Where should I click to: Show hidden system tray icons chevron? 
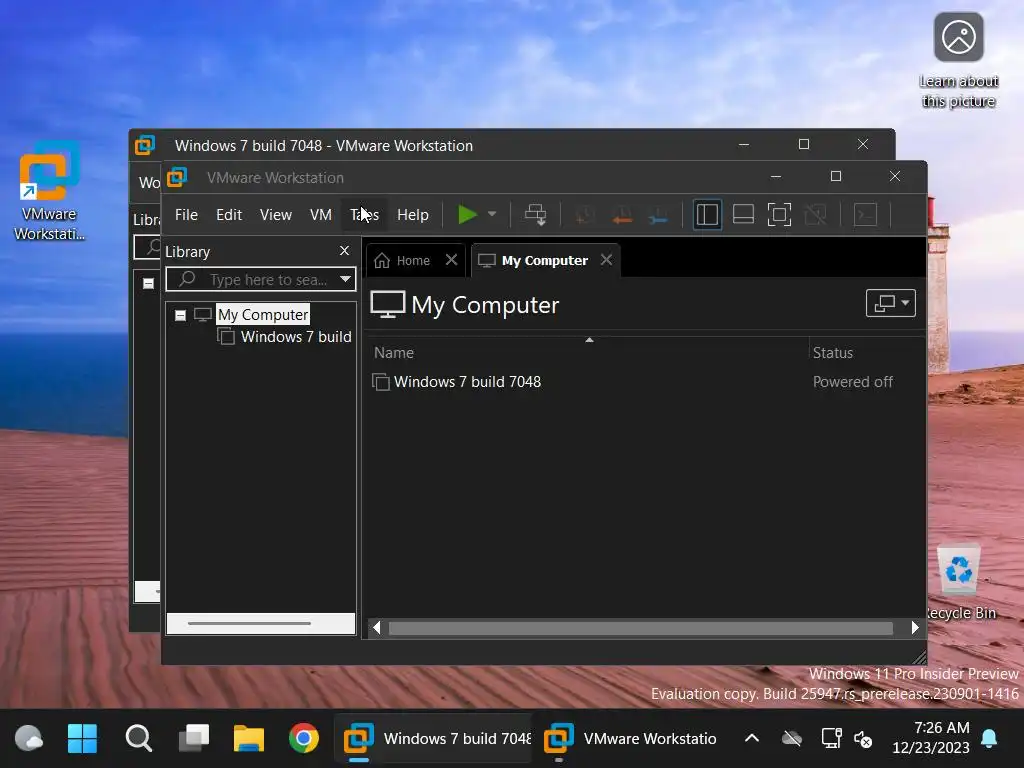(752, 739)
